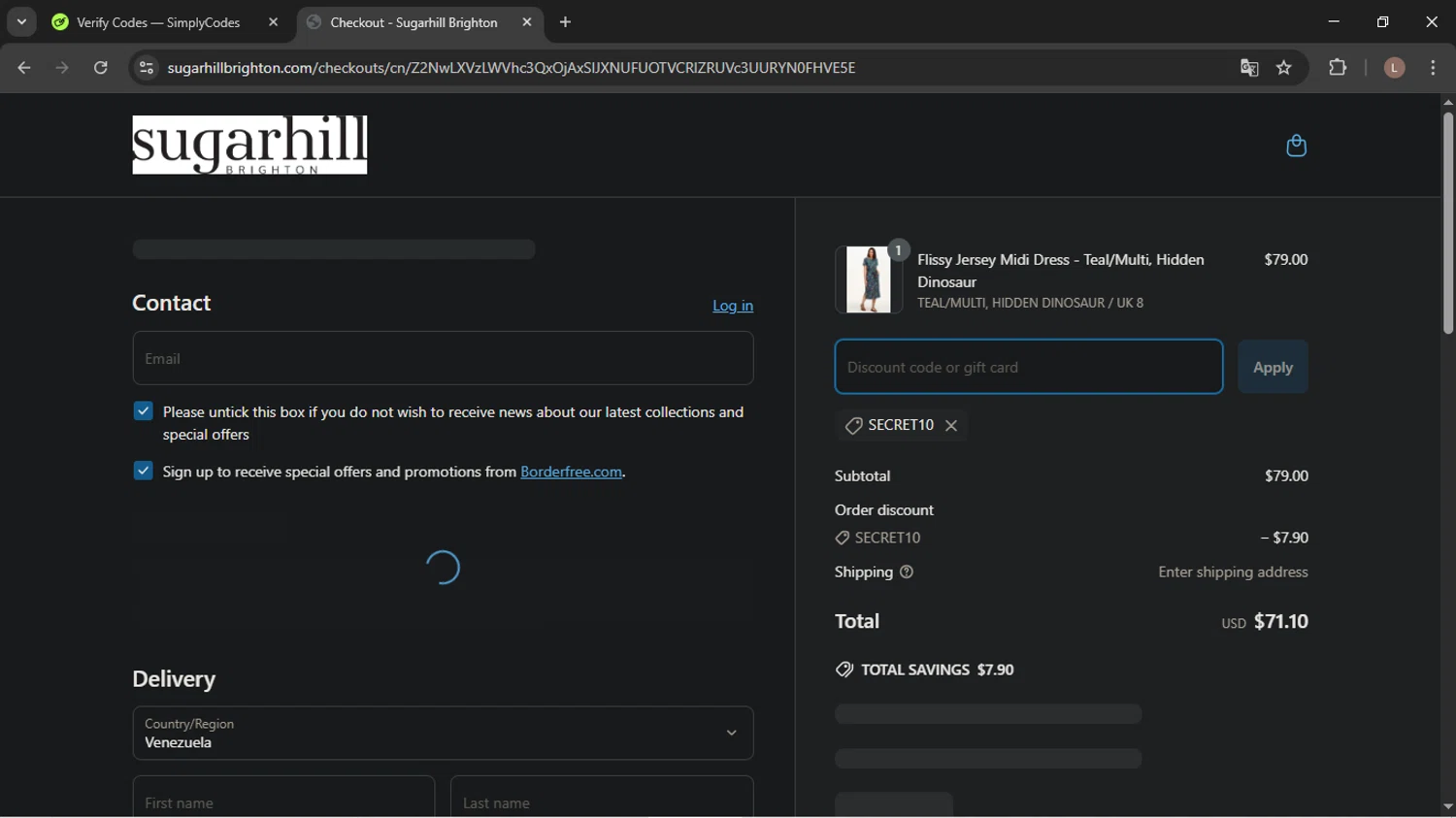Click the Flissy Jersey Midi Dress thumbnail
The width and height of the screenshot is (1456, 818).
point(869,279)
